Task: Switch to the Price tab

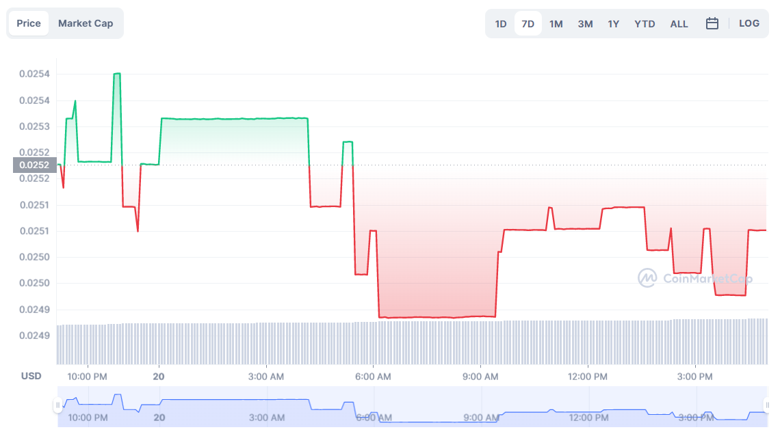Action: (x=29, y=23)
